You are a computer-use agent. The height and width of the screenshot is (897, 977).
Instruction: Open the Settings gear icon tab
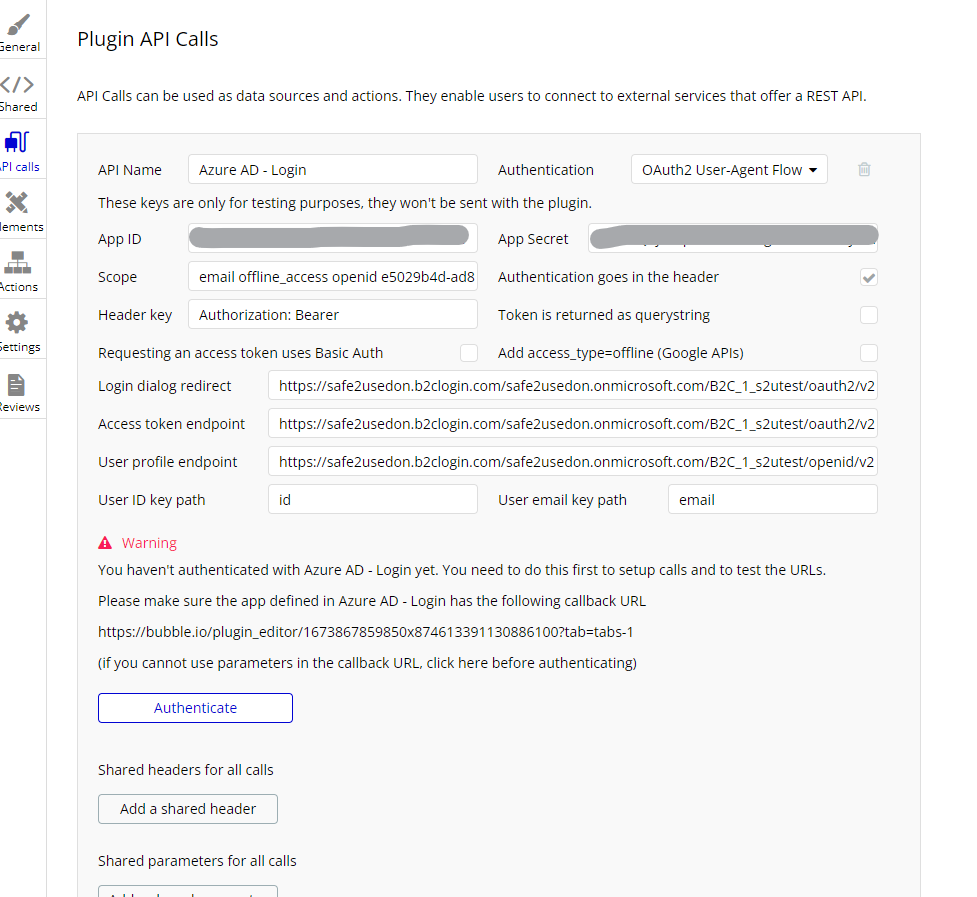pyautogui.click(x=17, y=325)
